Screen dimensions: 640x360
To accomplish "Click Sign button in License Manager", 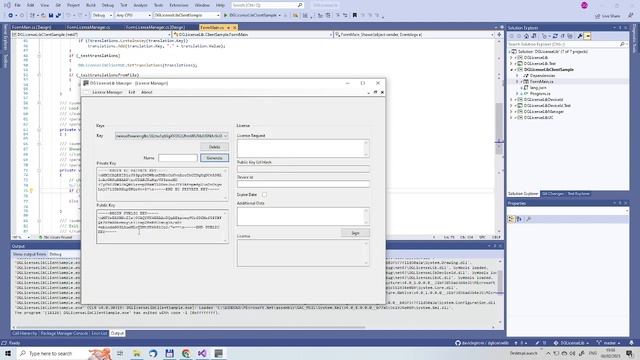I will 355,233.
